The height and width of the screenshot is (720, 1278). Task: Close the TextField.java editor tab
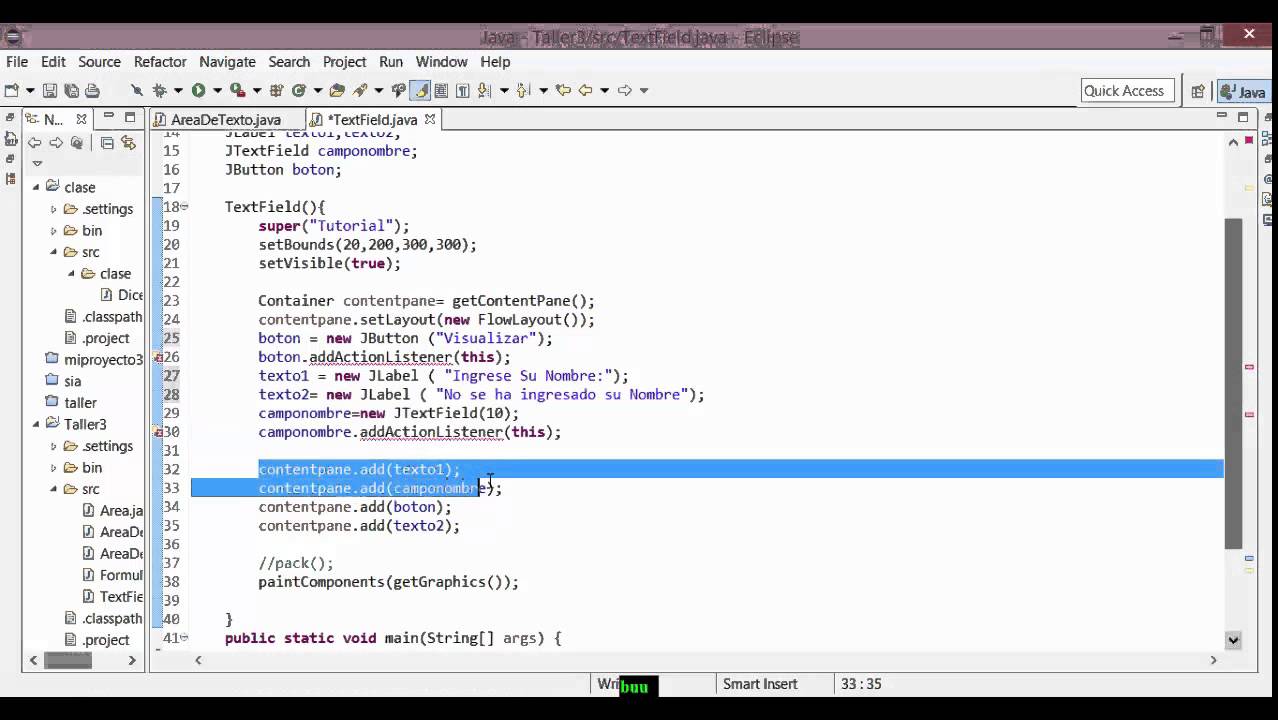(430, 119)
